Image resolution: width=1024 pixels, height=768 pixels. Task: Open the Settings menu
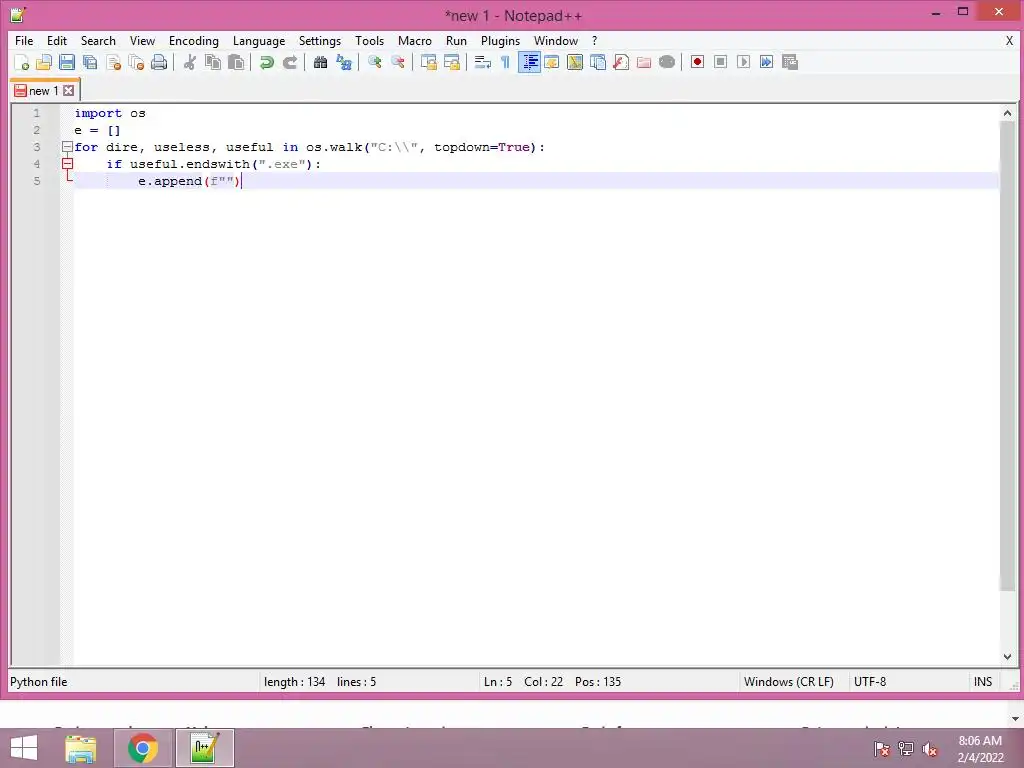319,40
